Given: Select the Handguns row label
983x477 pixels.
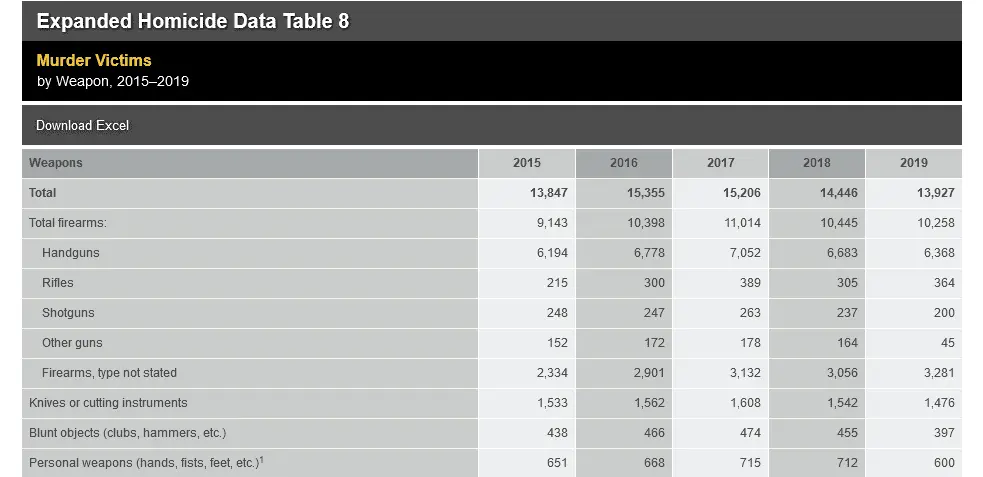Looking at the screenshot, I should [x=71, y=253].
